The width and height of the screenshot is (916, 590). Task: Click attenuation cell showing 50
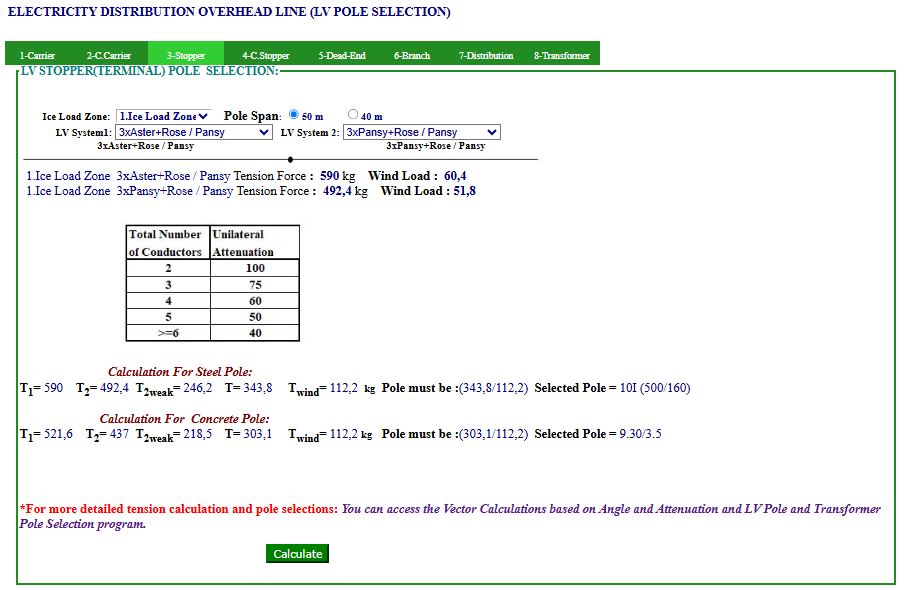coord(255,317)
